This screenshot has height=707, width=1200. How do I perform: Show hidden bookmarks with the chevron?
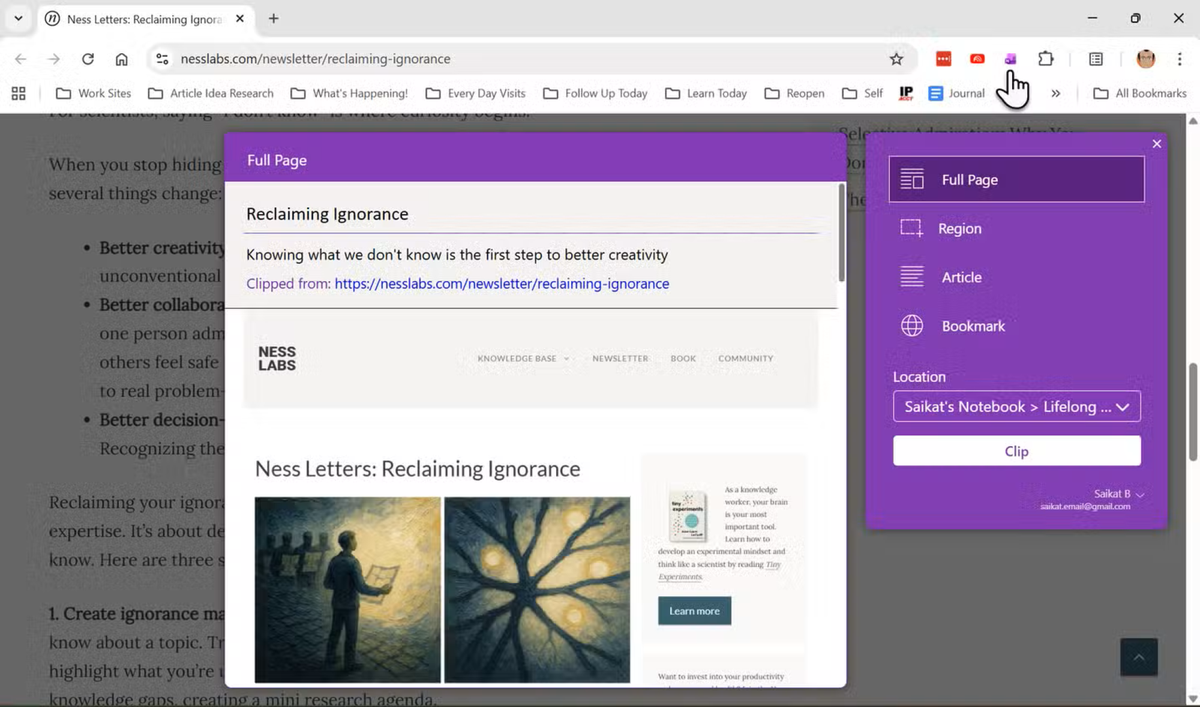(x=1055, y=93)
